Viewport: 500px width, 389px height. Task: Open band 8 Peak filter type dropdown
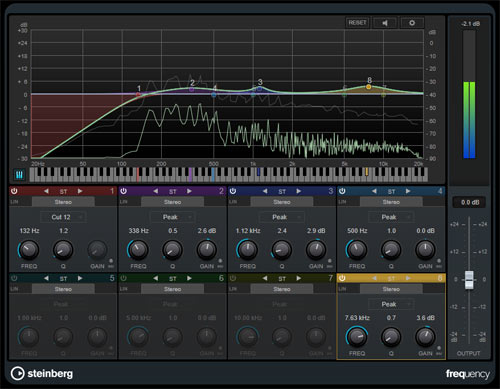(391, 304)
